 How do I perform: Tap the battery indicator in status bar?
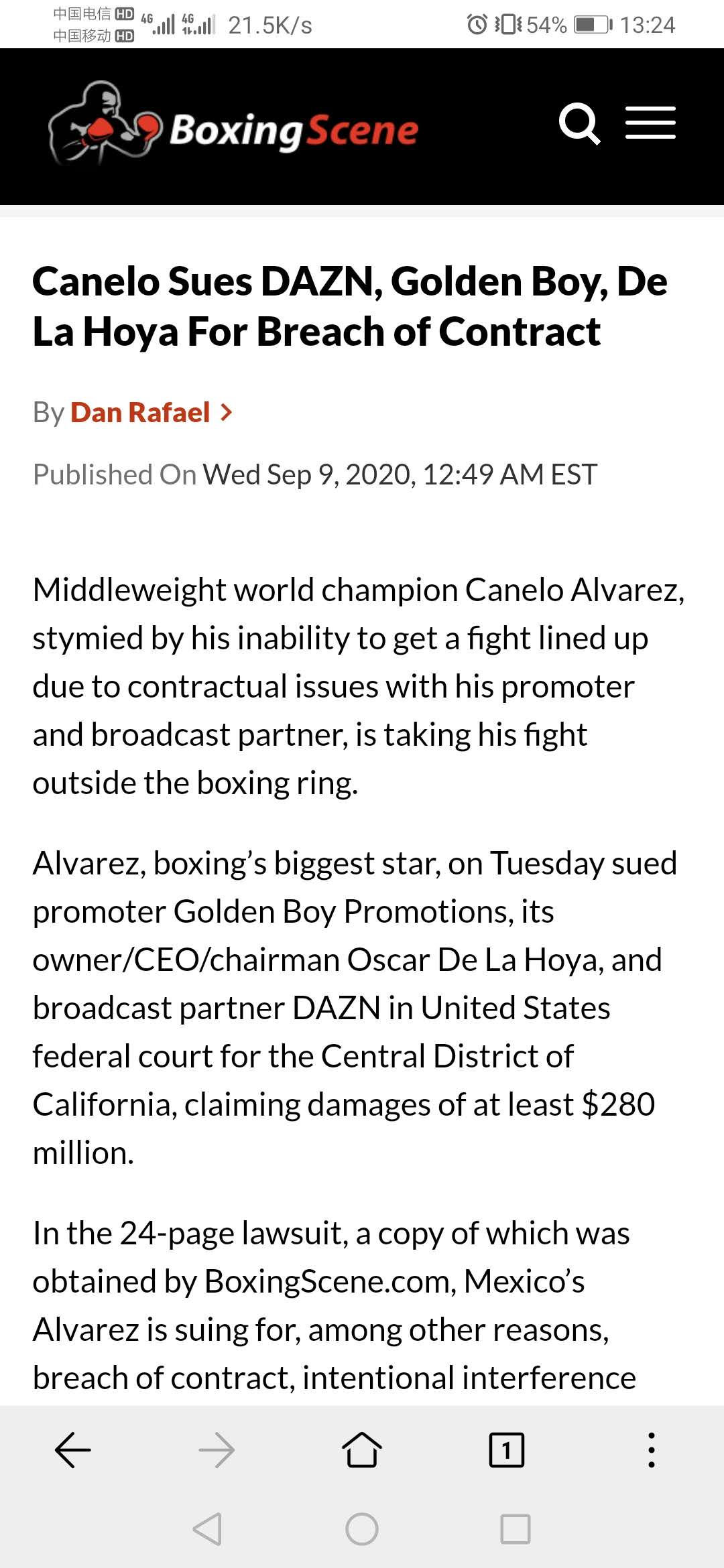click(593, 25)
